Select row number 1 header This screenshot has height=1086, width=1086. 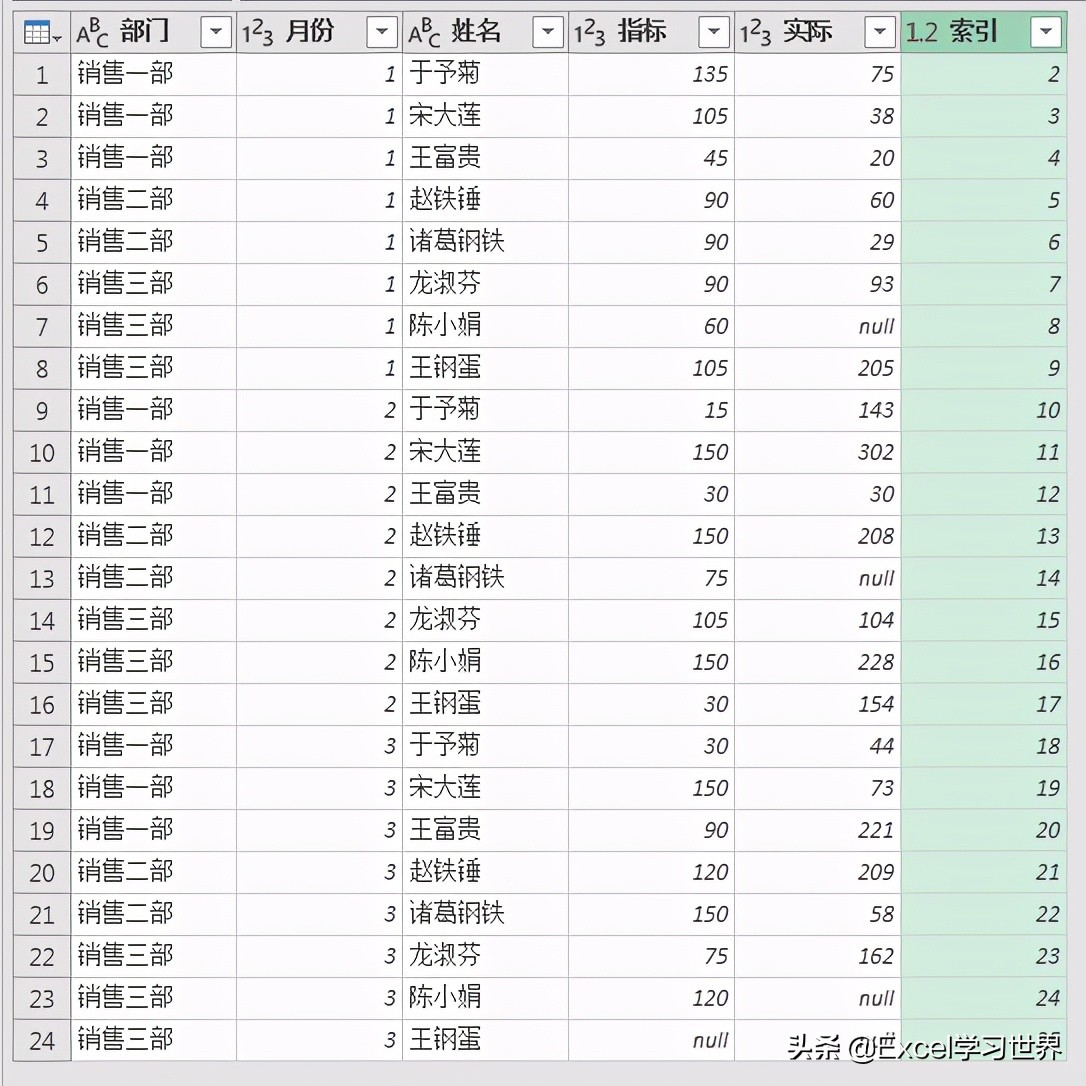42,75
